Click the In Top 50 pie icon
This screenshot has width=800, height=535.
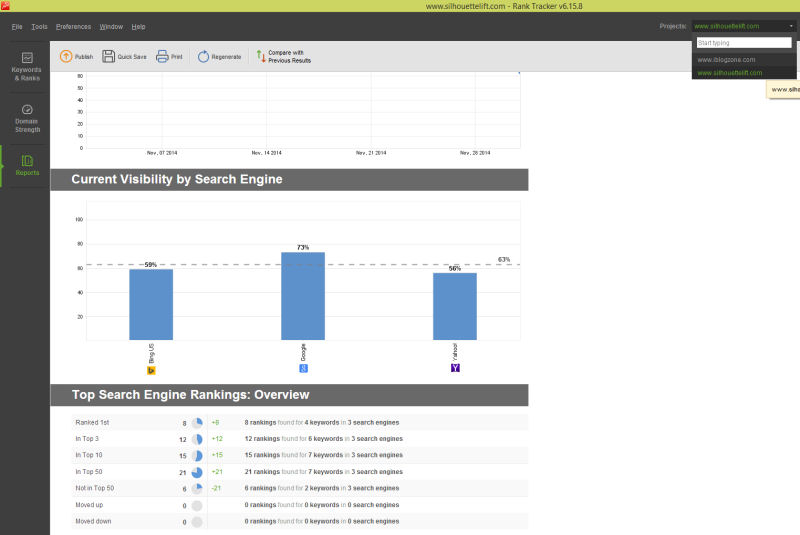coord(197,472)
